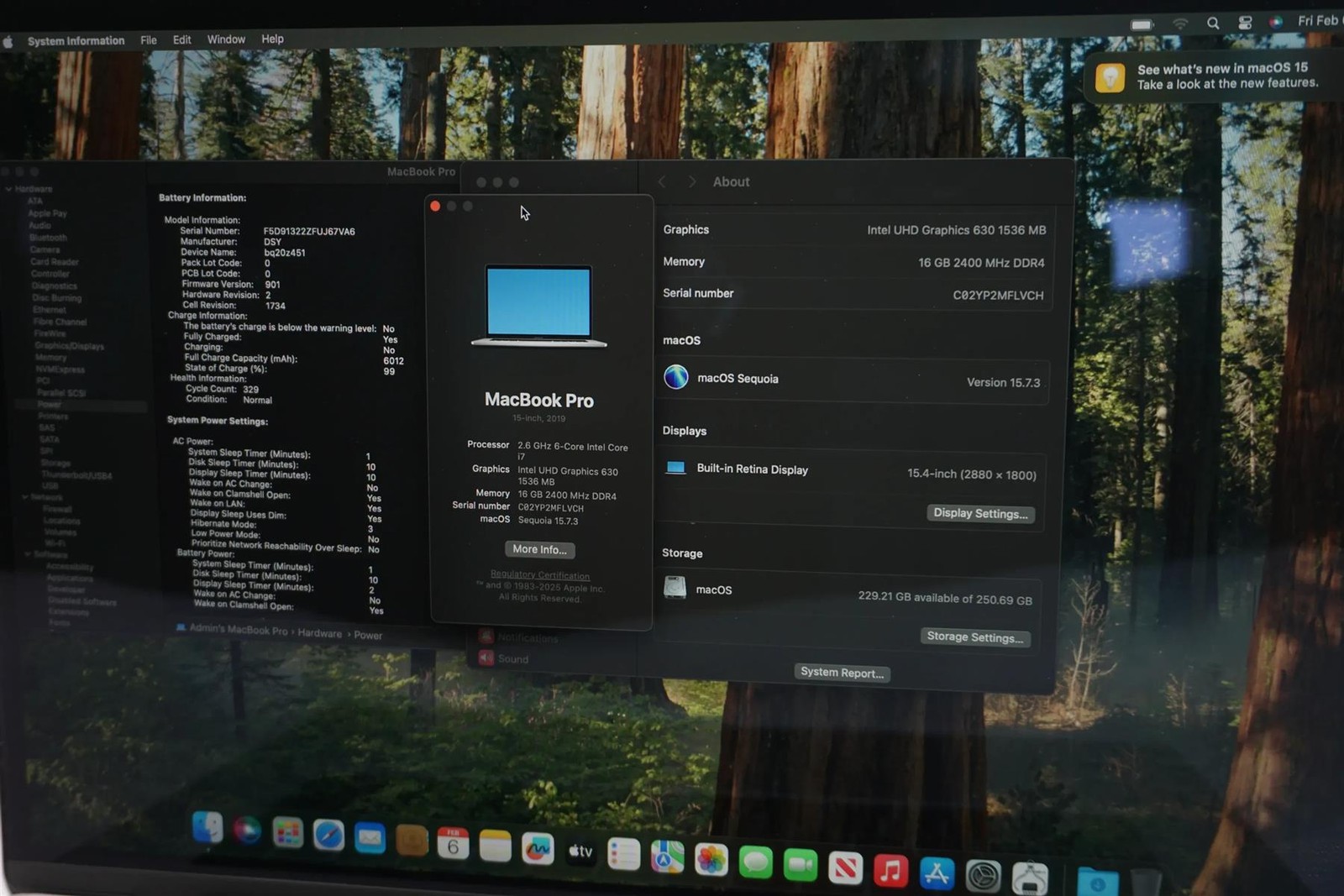The width and height of the screenshot is (1344, 896).
Task: Open the Music app icon
Action: click(x=890, y=871)
